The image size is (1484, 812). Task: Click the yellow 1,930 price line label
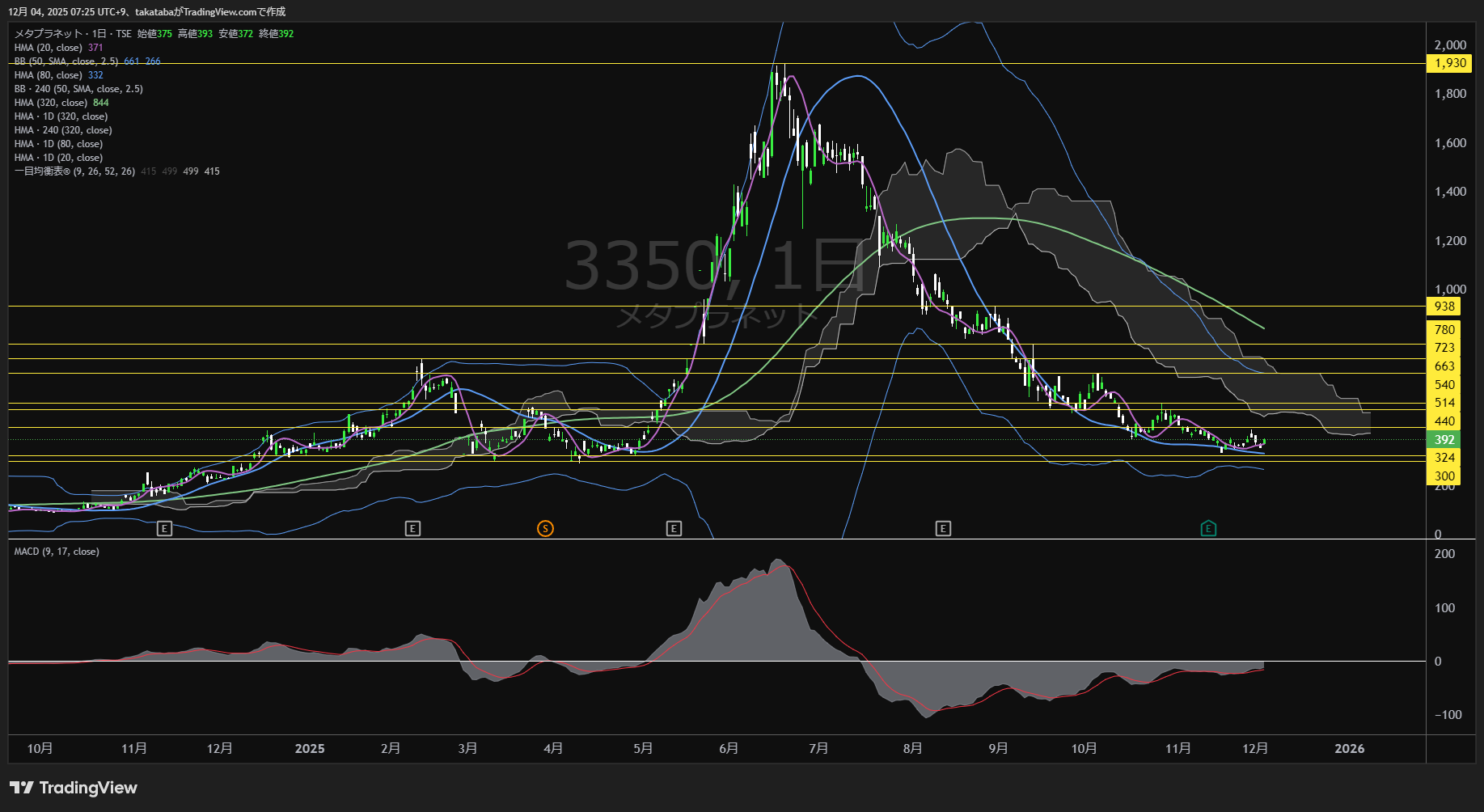pos(1449,63)
